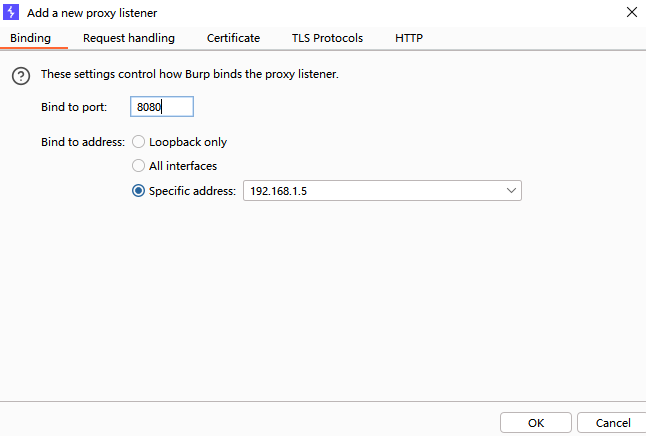Open the HTTP tab

click(x=409, y=38)
